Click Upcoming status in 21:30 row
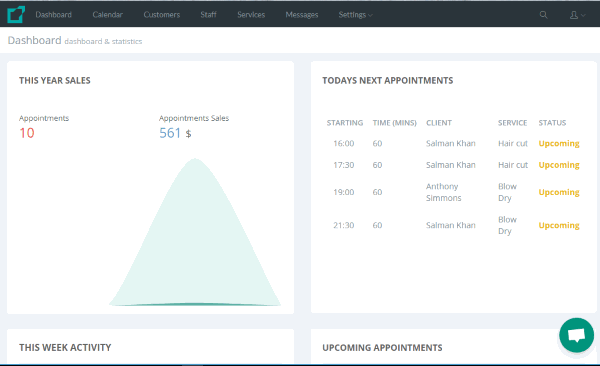The height and width of the screenshot is (366, 600). point(559,225)
